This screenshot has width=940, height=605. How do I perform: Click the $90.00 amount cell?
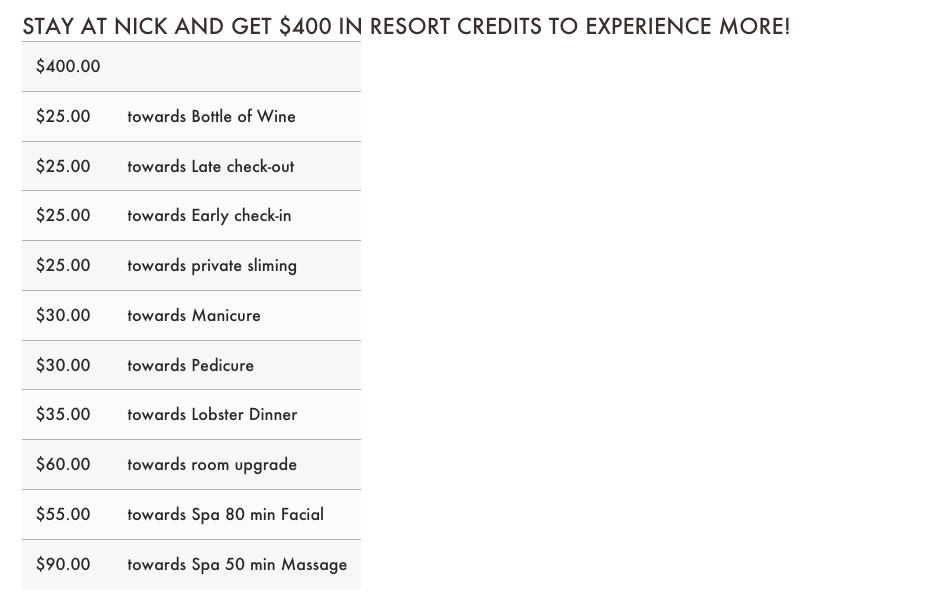click(x=63, y=564)
